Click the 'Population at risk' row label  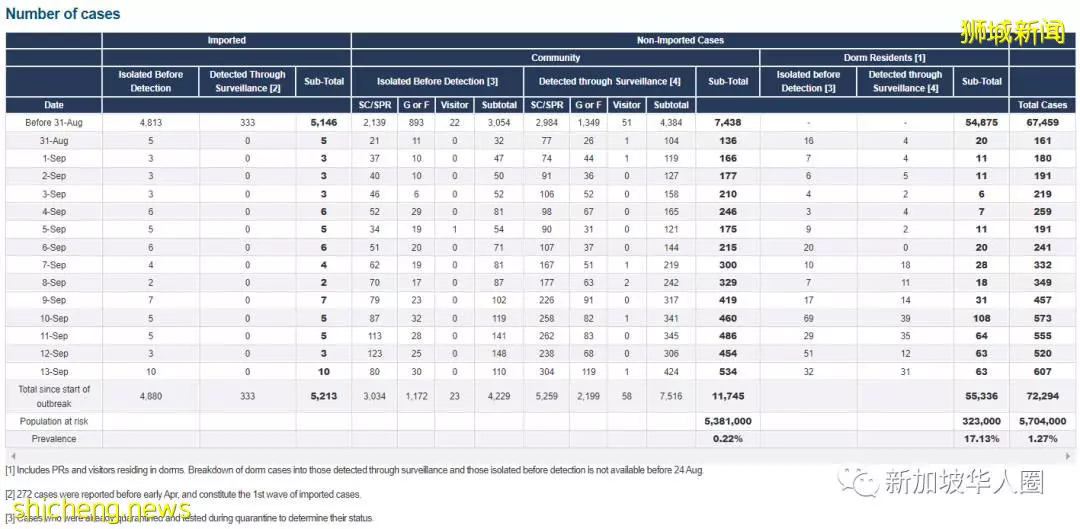[54, 421]
